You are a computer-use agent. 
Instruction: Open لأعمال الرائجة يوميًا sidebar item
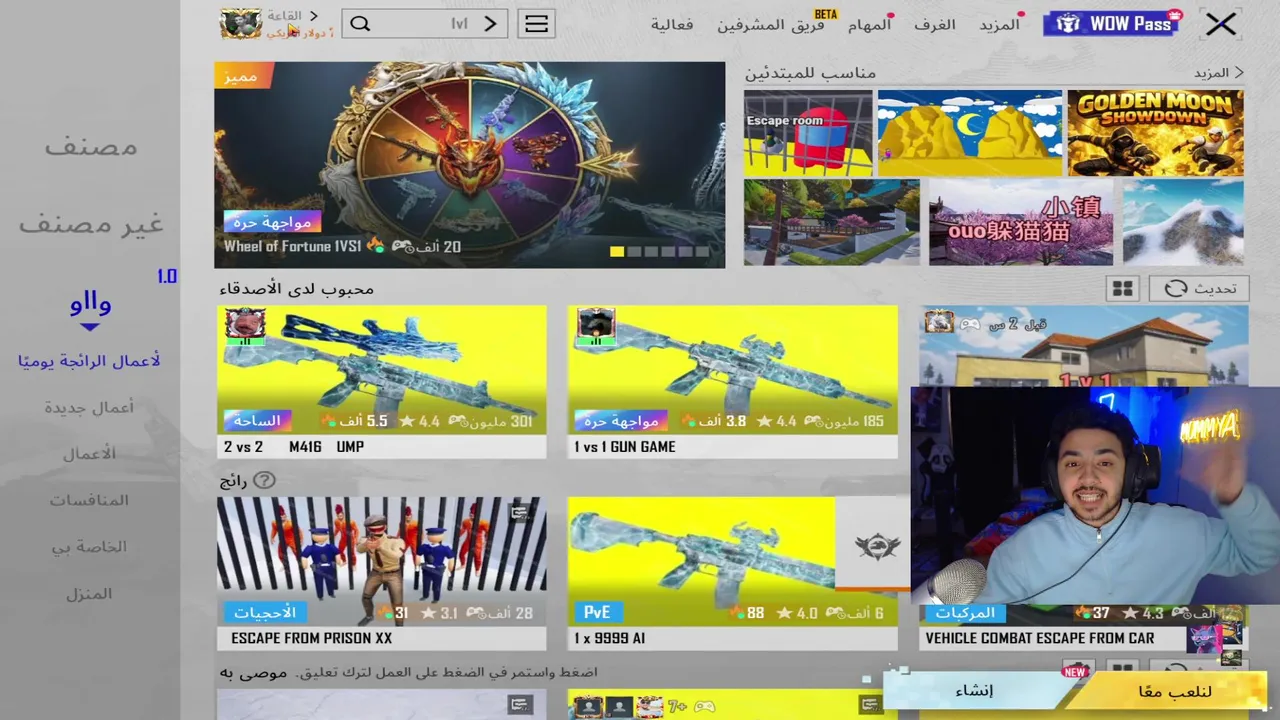click(x=89, y=361)
